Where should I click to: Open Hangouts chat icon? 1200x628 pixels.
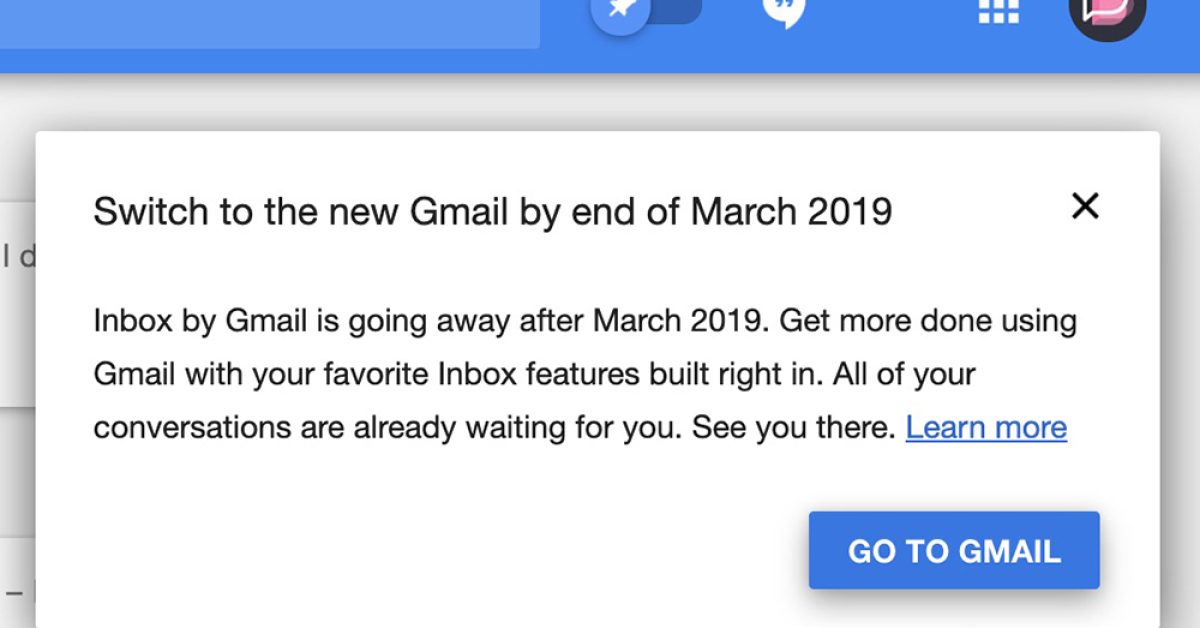click(x=783, y=10)
